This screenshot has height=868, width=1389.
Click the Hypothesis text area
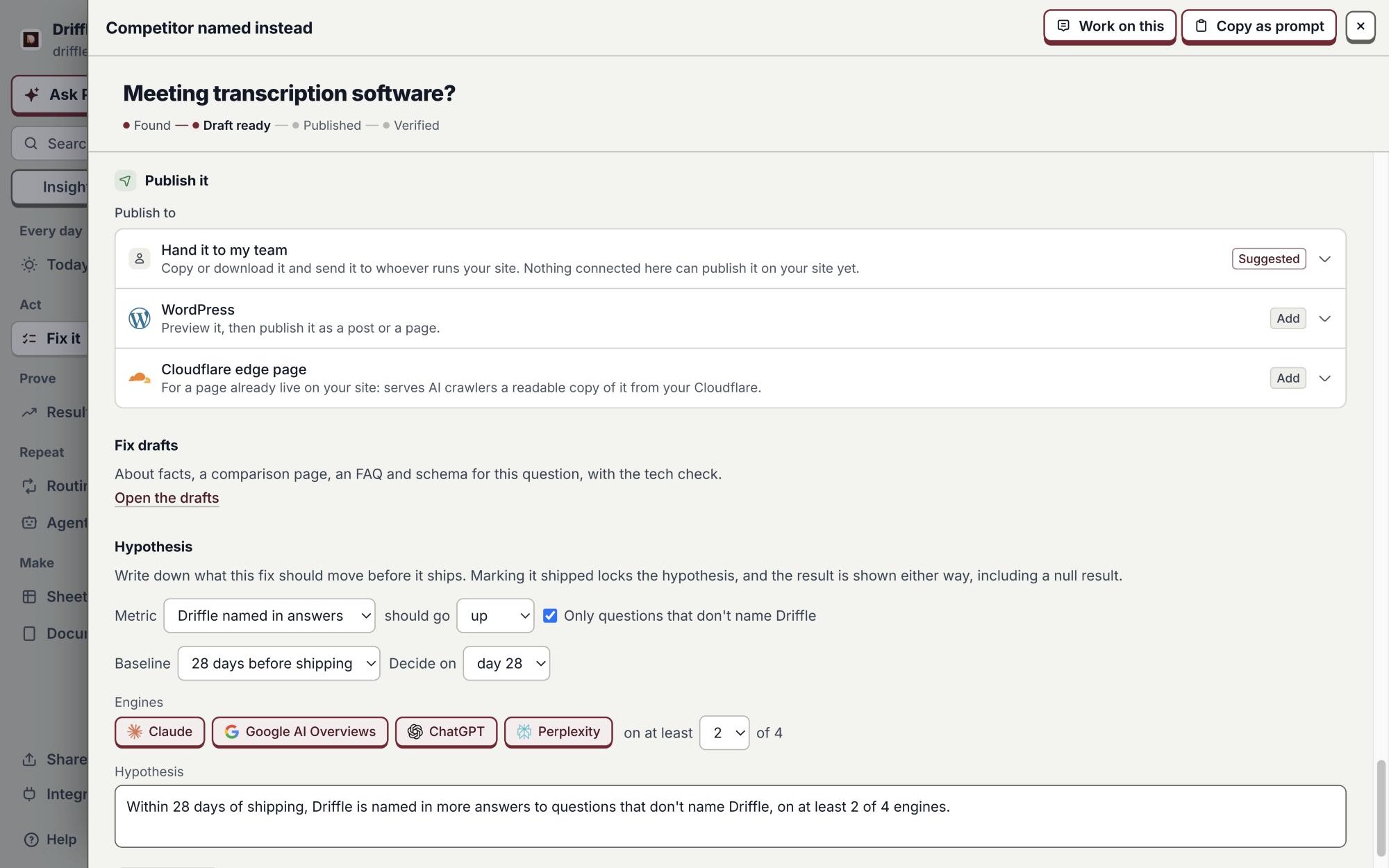pos(730,816)
